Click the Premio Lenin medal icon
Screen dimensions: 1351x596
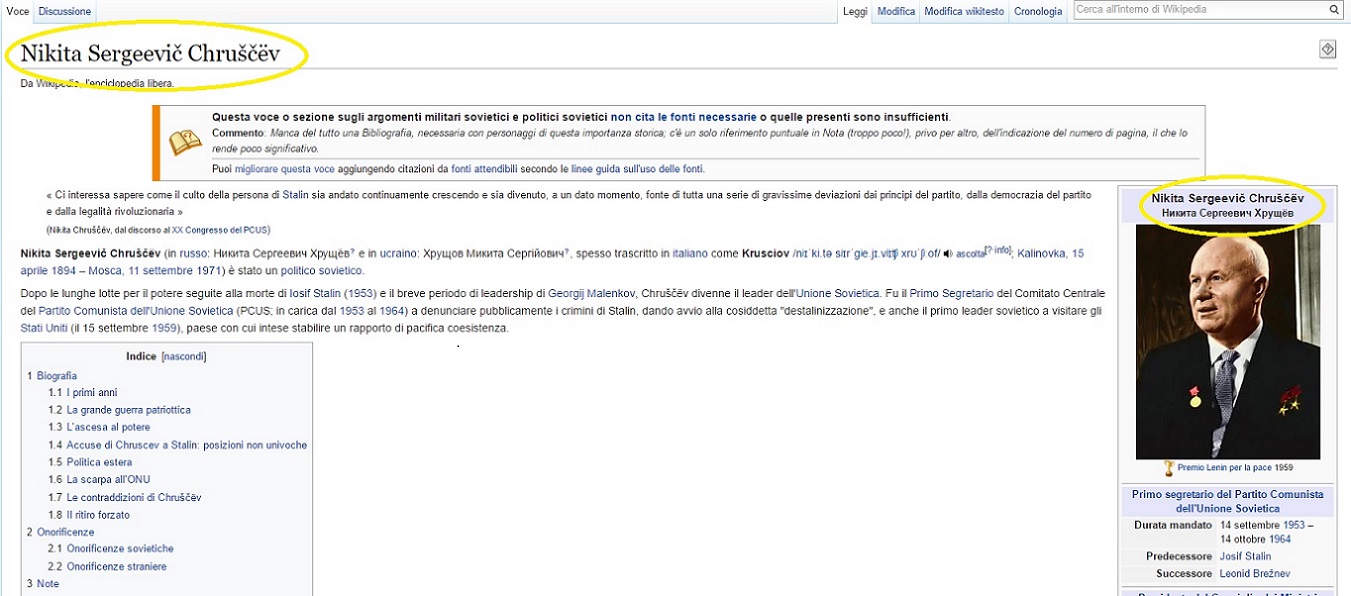pyautogui.click(x=1168, y=468)
